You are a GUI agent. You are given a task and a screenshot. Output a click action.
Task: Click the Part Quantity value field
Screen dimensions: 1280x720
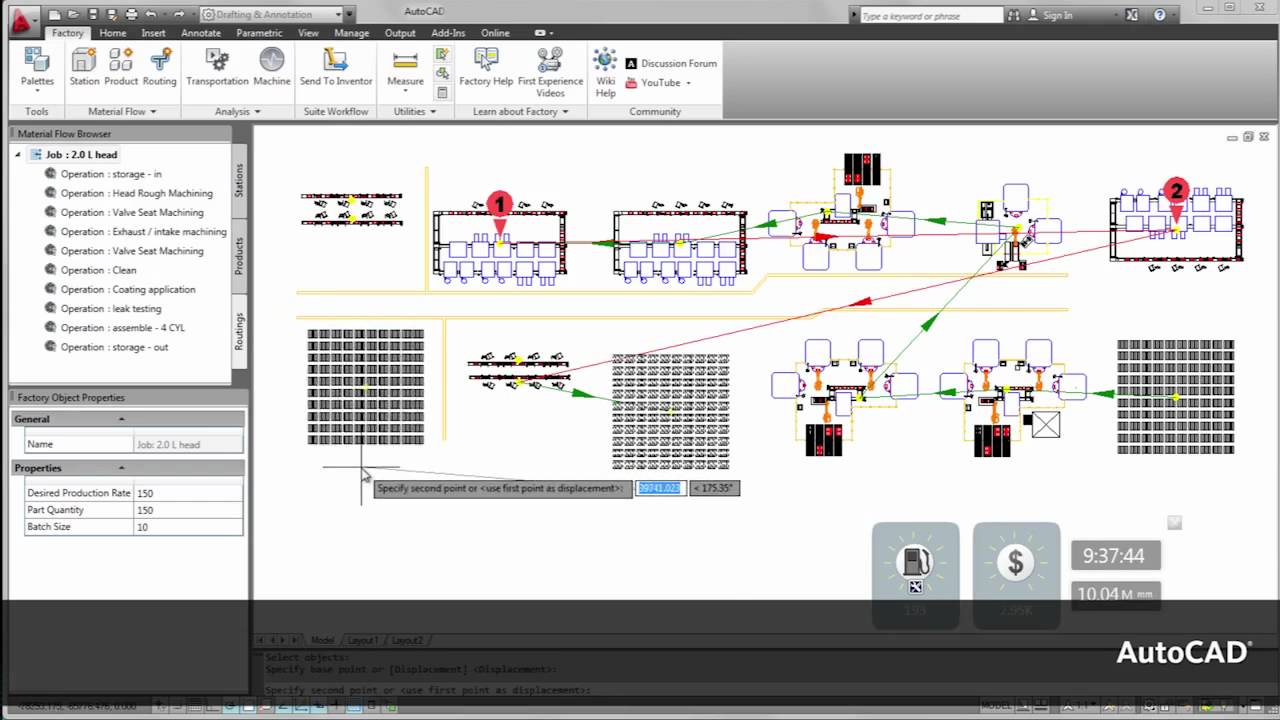click(x=188, y=510)
